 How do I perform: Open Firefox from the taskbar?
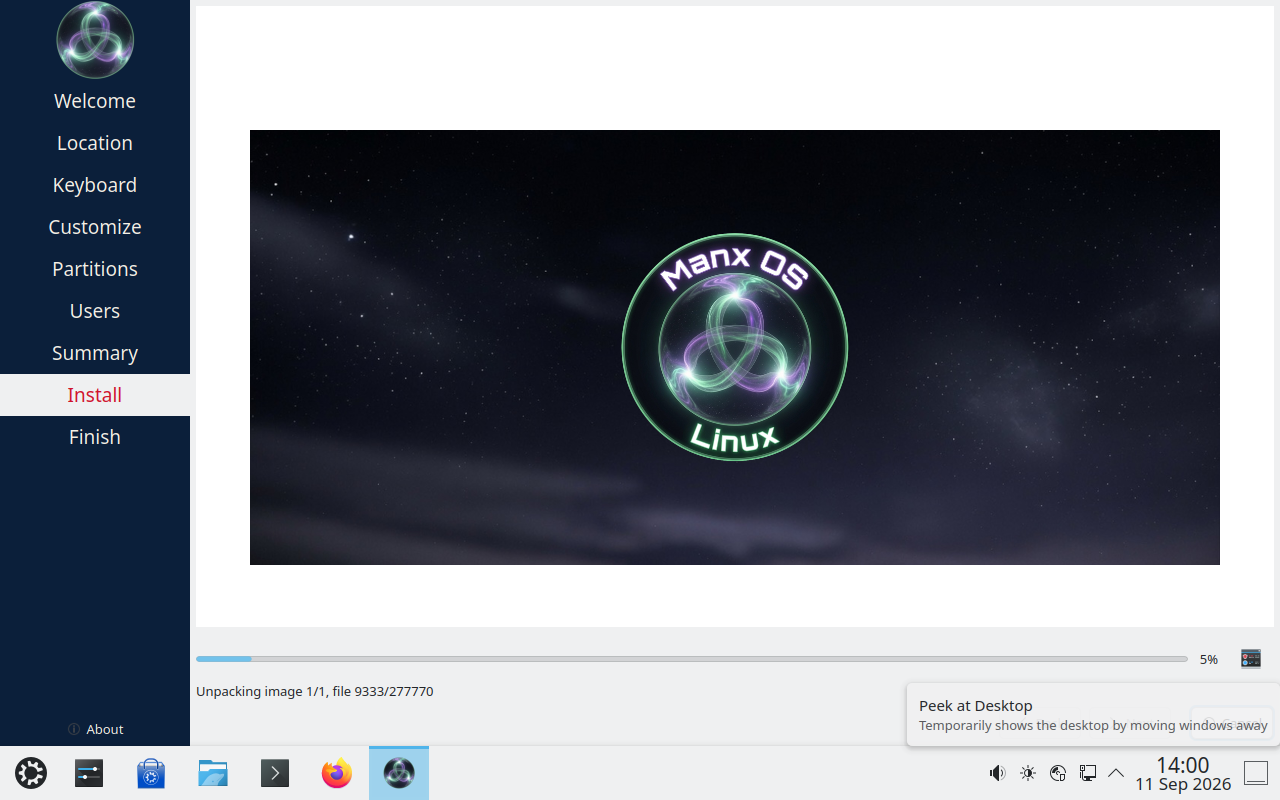337,773
